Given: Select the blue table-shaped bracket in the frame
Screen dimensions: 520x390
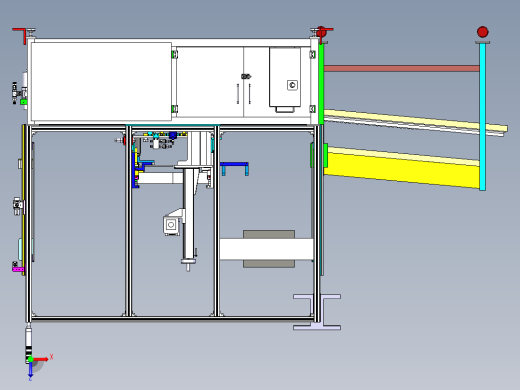Looking at the screenshot, I should [234, 168].
